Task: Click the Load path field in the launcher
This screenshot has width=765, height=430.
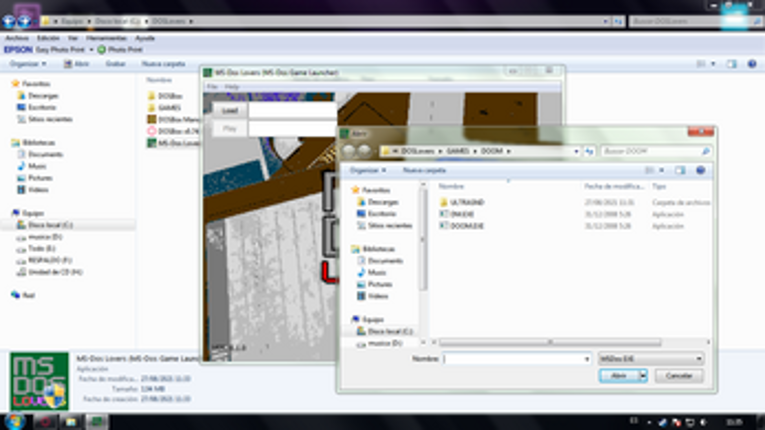Action: point(292,111)
